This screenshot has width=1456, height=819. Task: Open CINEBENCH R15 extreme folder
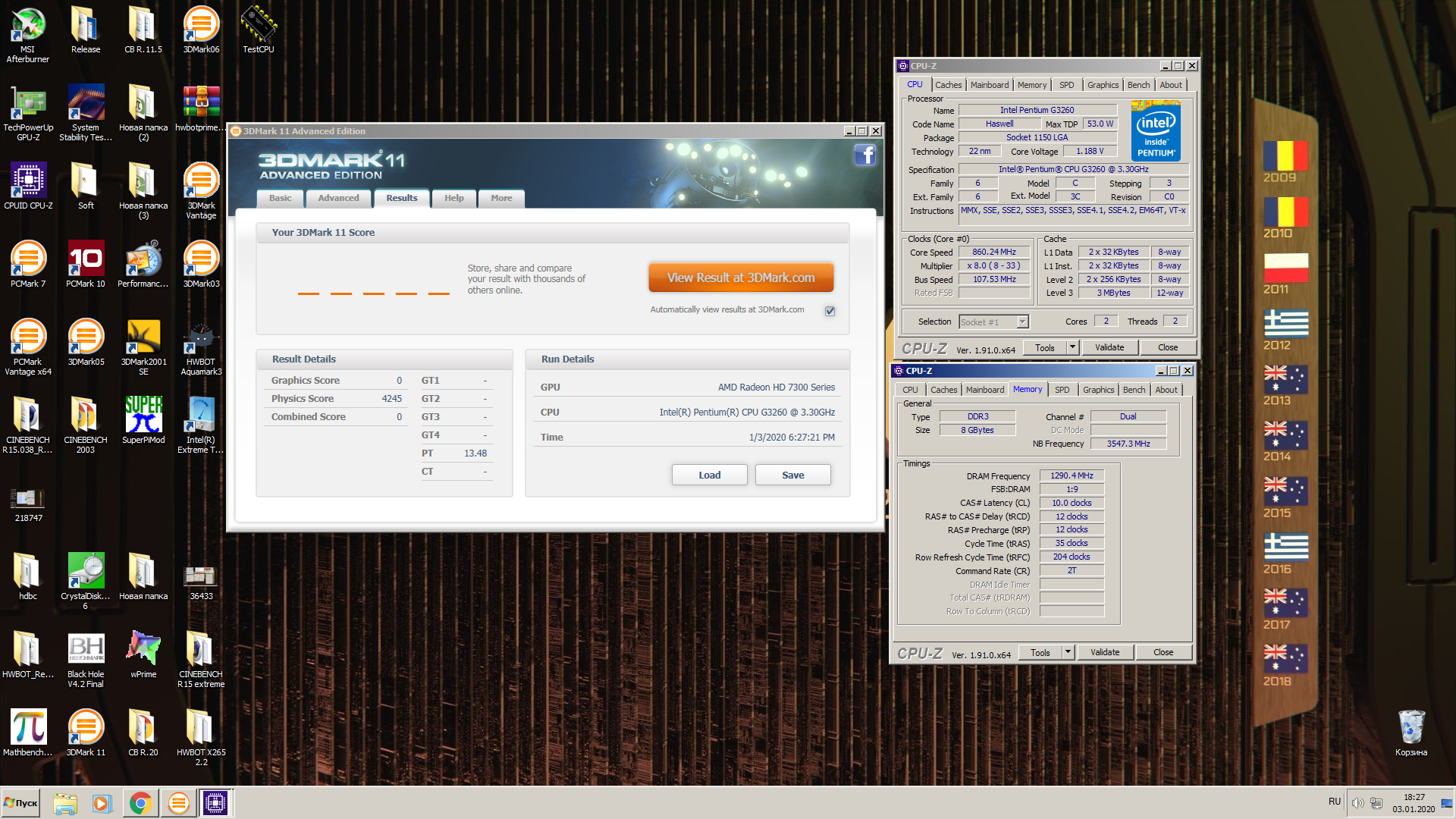tap(201, 659)
